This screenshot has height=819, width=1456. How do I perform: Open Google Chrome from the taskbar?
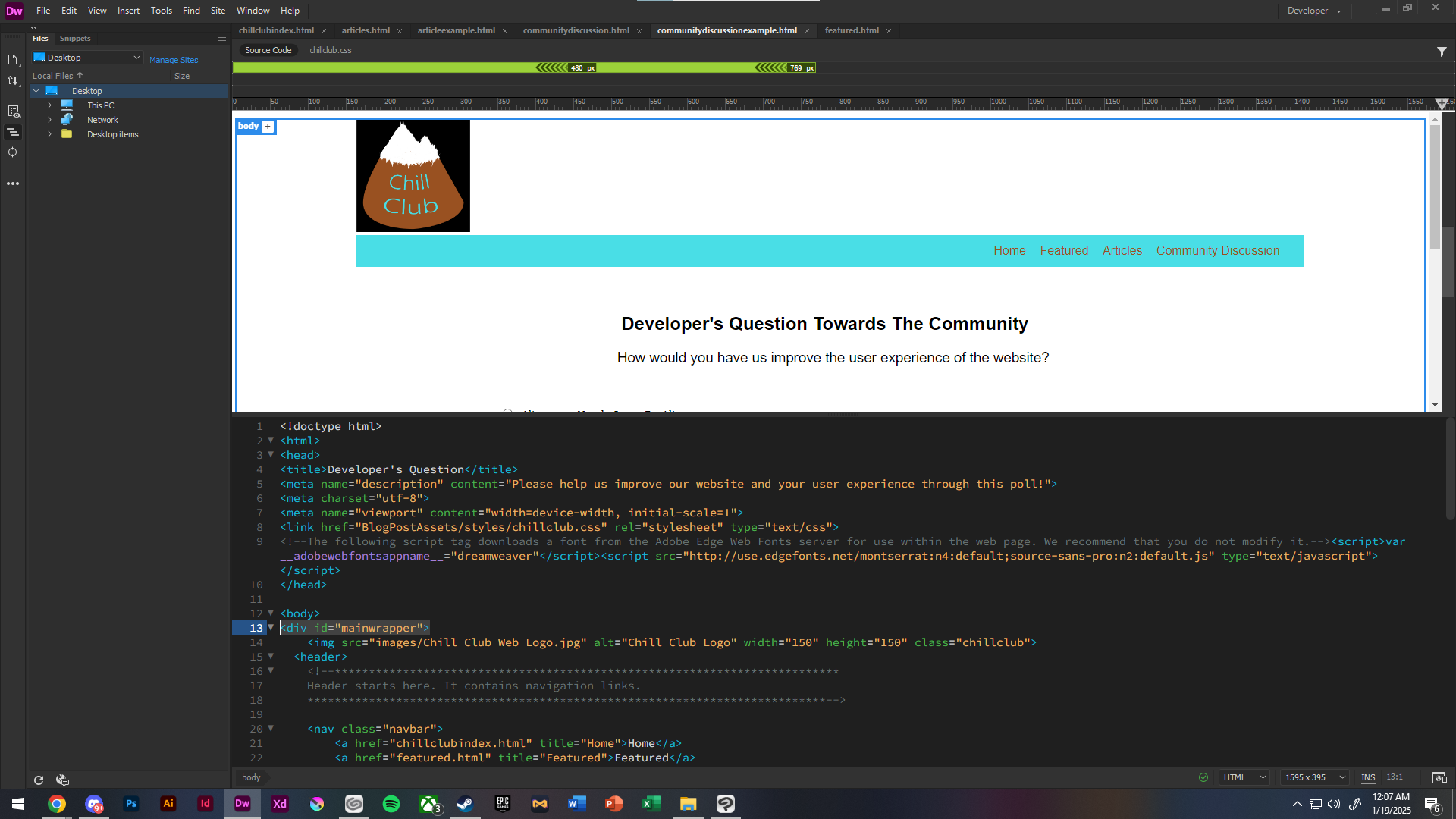coord(57,804)
